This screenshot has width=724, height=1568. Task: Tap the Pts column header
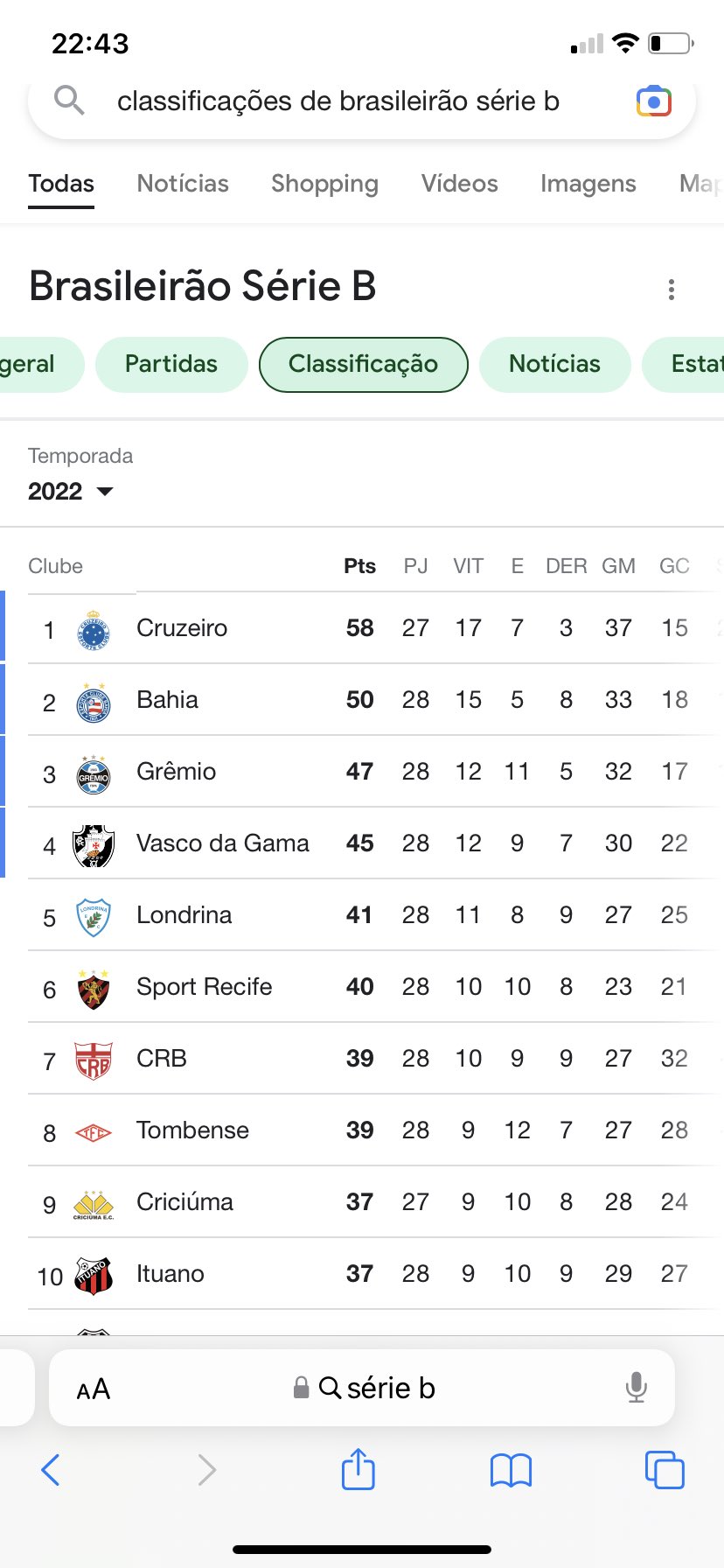[359, 566]
